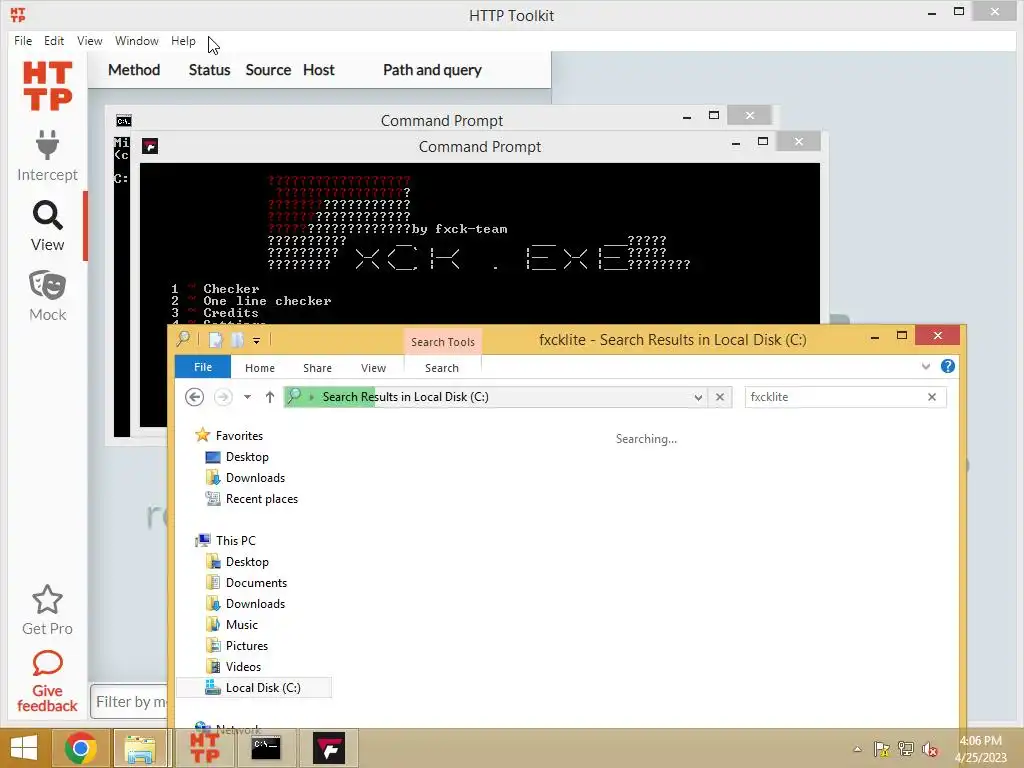Open the View section in HTTP Toolkit sidebar
Screen dimensions: 1024x768
point(47,226)
